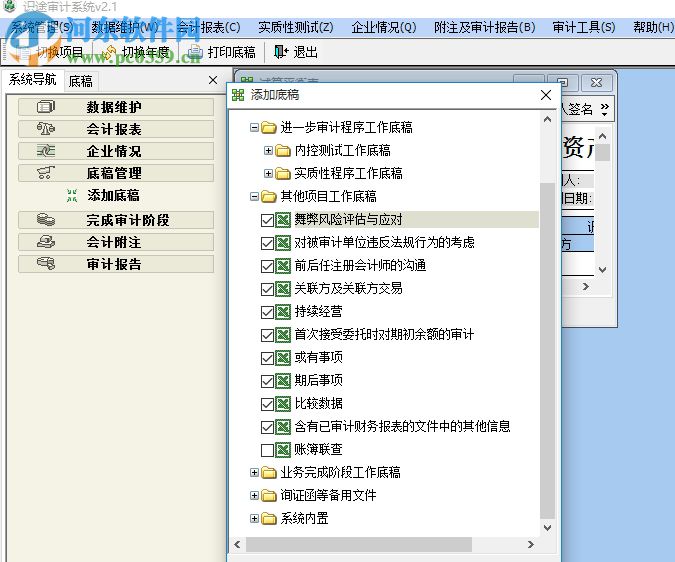Expand 业务完成阶段工作底稿 node

[254, 472]
